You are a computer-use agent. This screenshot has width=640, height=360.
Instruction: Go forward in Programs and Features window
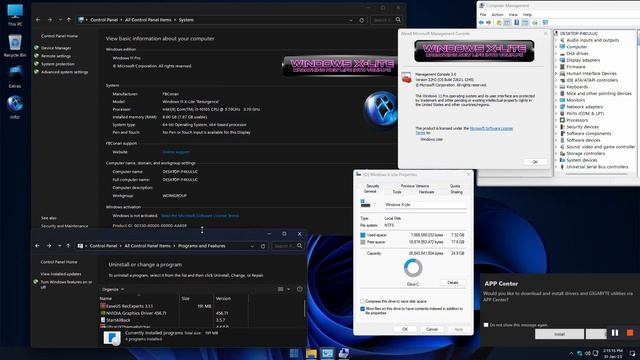click(49, 246)
